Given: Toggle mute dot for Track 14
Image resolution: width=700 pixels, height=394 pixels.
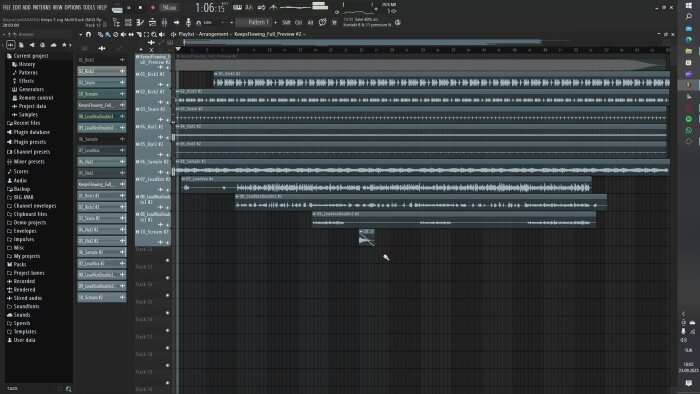Looking at the screenshot, I should (x=167, y=295).
